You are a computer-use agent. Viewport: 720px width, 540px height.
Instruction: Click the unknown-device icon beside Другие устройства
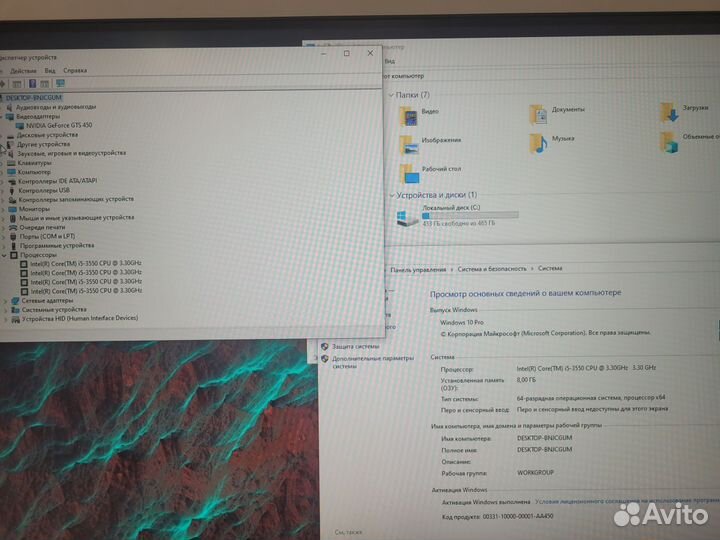(x=11, y=145)
